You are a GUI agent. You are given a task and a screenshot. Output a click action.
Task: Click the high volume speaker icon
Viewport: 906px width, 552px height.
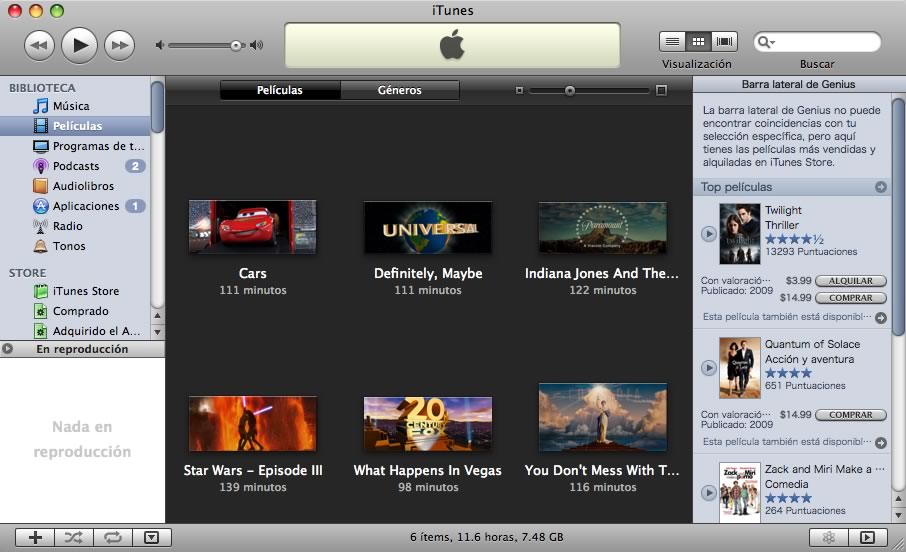tap(257, 45)
